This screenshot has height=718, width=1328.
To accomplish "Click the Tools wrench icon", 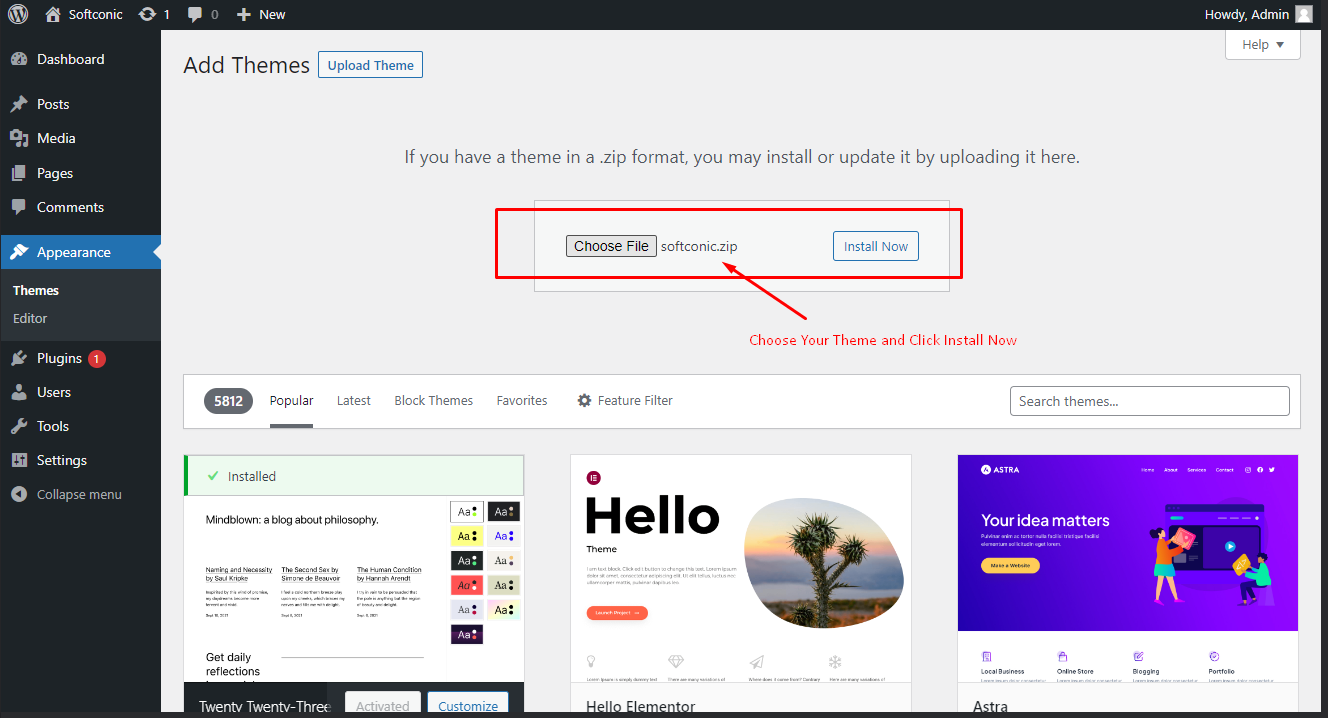I will 19,426.
